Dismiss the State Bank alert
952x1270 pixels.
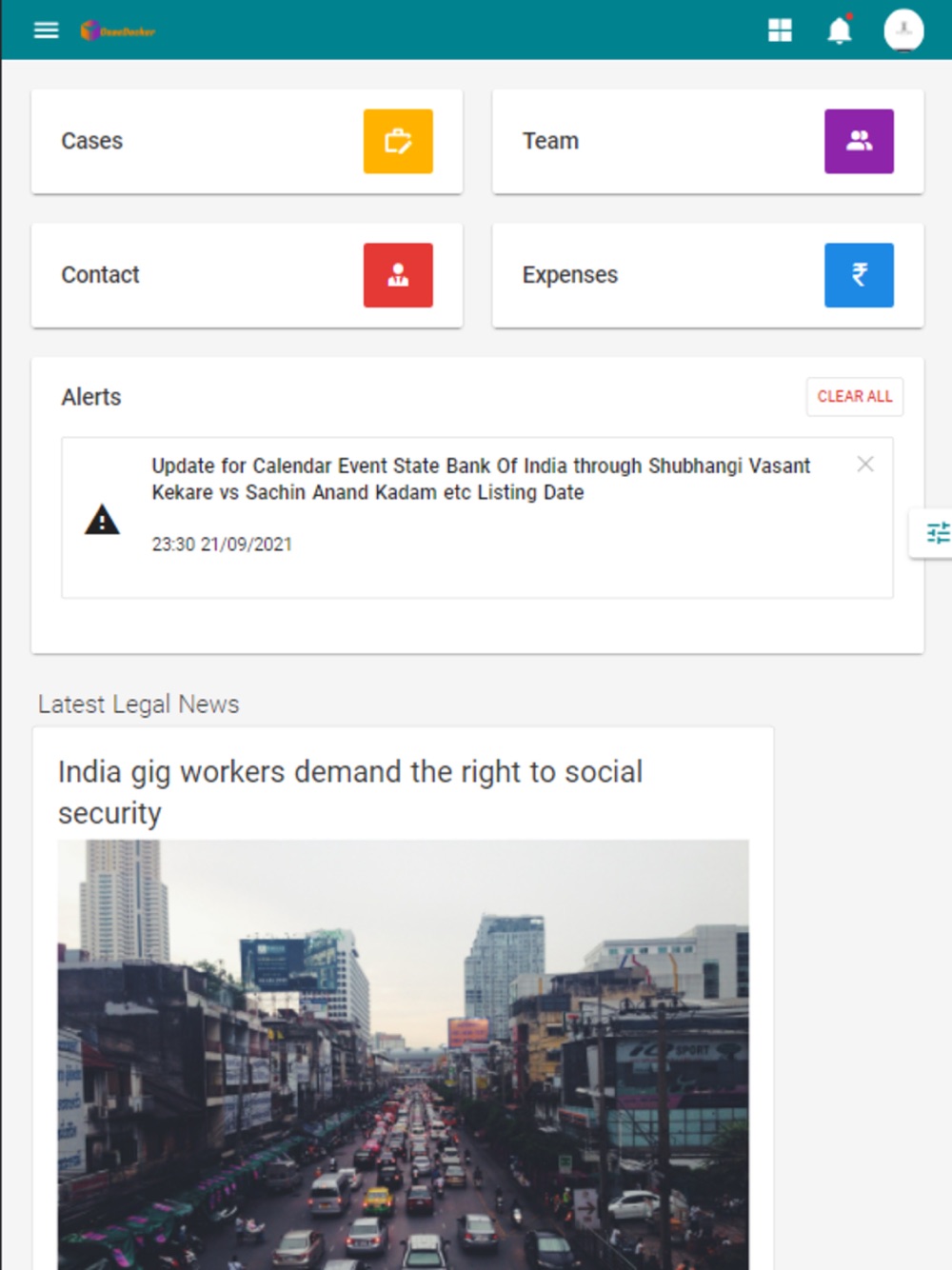click(865, 464)
